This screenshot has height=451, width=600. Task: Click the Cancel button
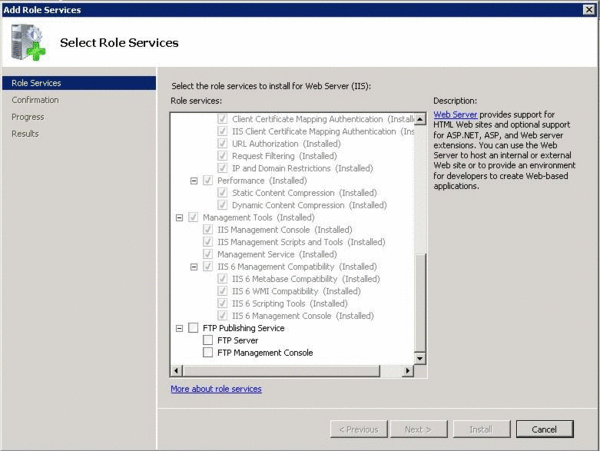(x=545, y=429)
